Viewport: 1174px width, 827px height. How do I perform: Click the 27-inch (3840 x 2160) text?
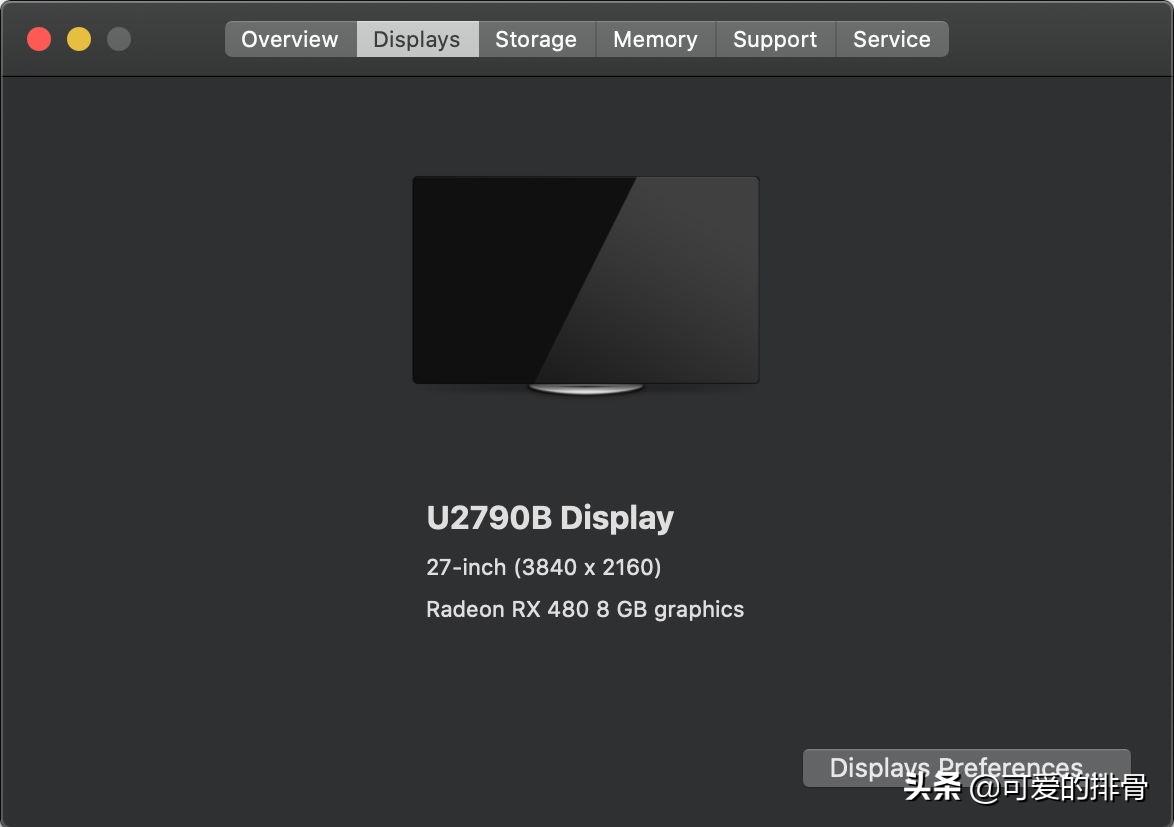click(x=544, y=567)
